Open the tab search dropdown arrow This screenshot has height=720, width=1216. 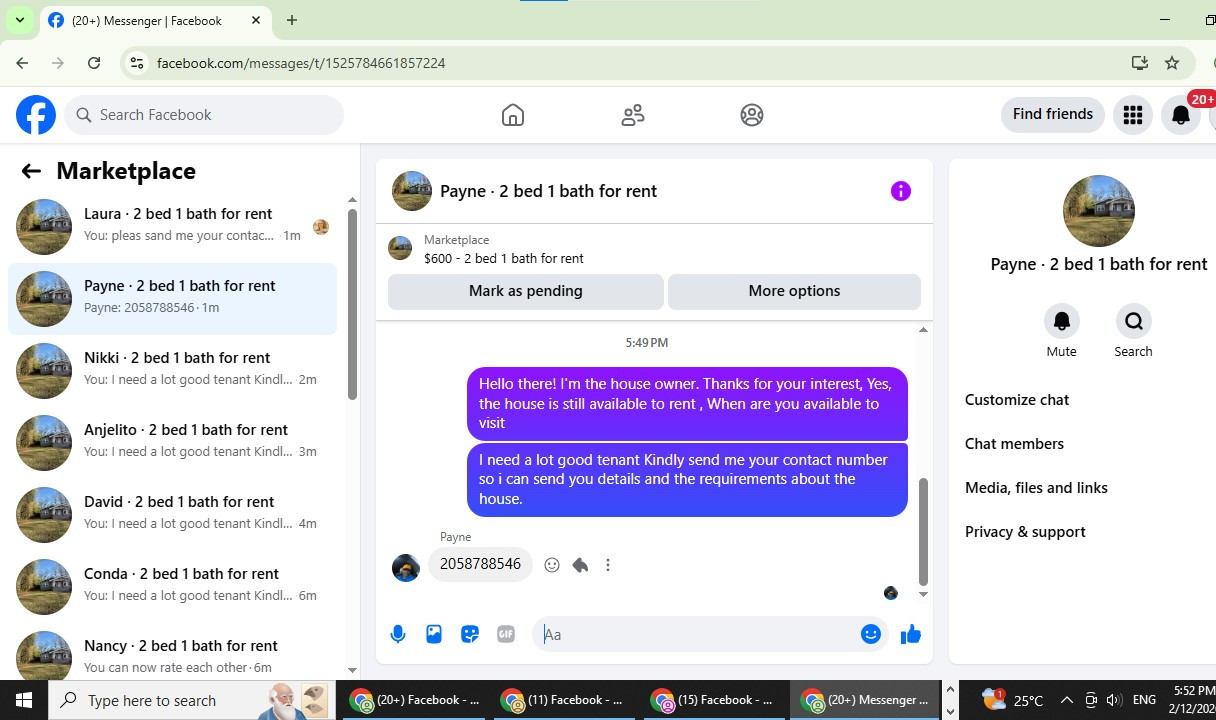(x=19, y=20)
